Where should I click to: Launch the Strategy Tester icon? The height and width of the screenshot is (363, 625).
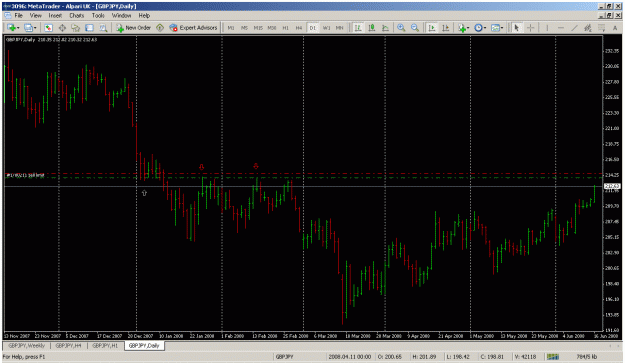103,27
